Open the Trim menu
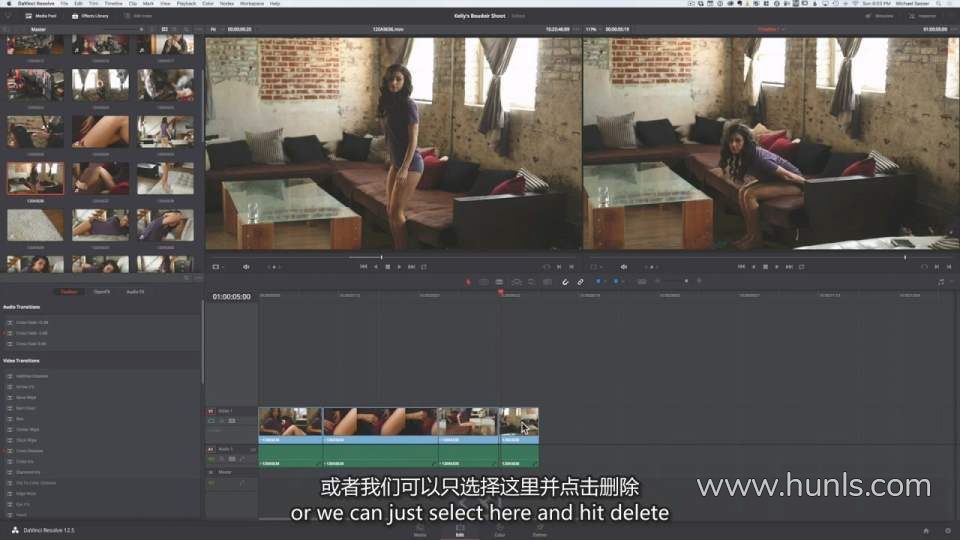The width and height of the screenshot is (960, 540). coord(94,4)
